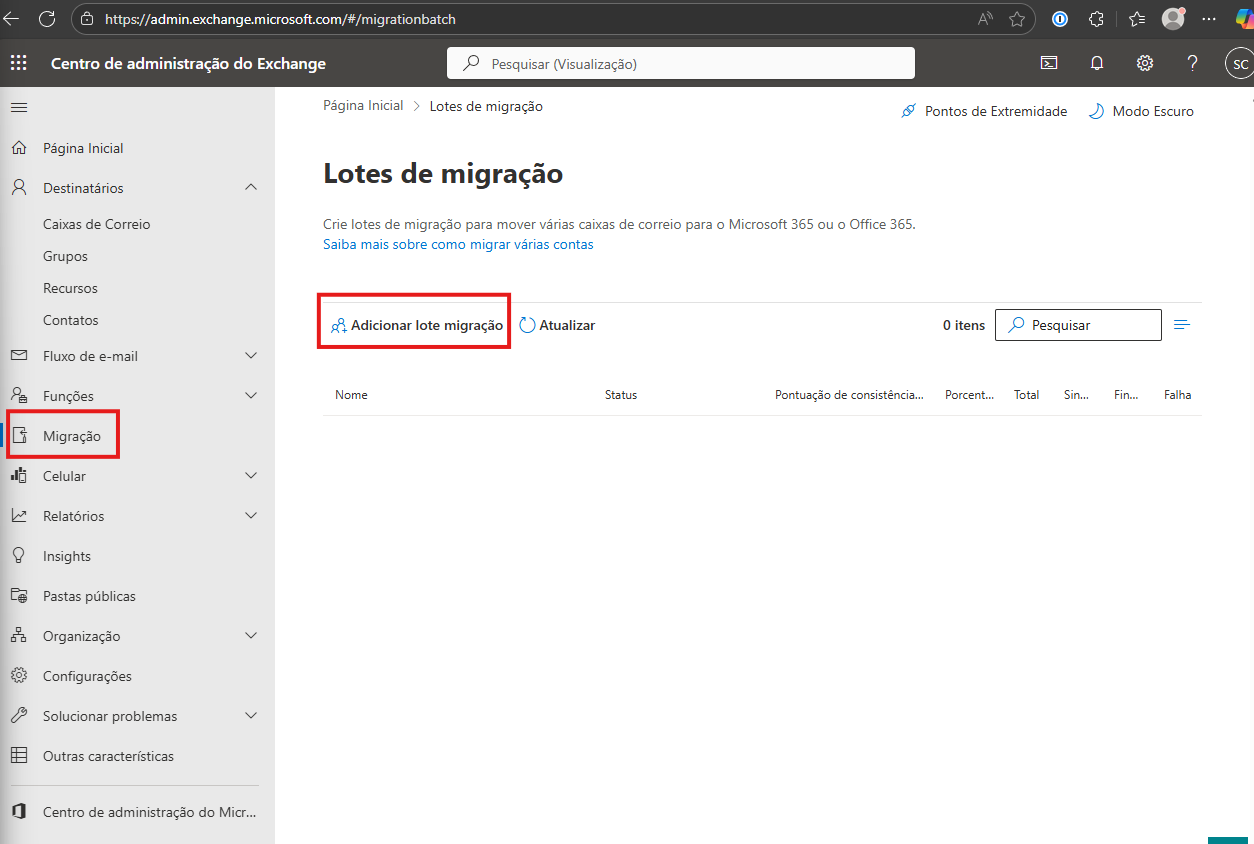This screenshot has height=844, width=1254.
Task: Open browser extensions puzzle icon
Action: (x=1096, y=18)
